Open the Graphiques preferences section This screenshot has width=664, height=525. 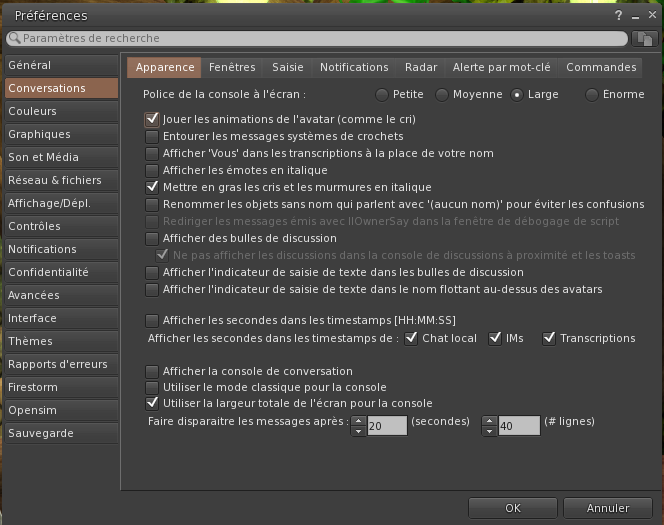(40, 134)
